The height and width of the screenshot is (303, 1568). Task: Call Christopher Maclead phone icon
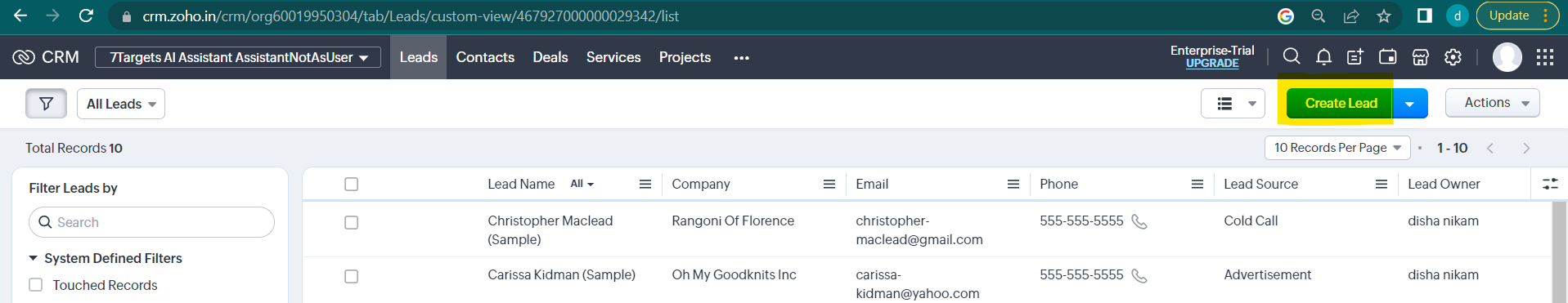coord(1139,221)
